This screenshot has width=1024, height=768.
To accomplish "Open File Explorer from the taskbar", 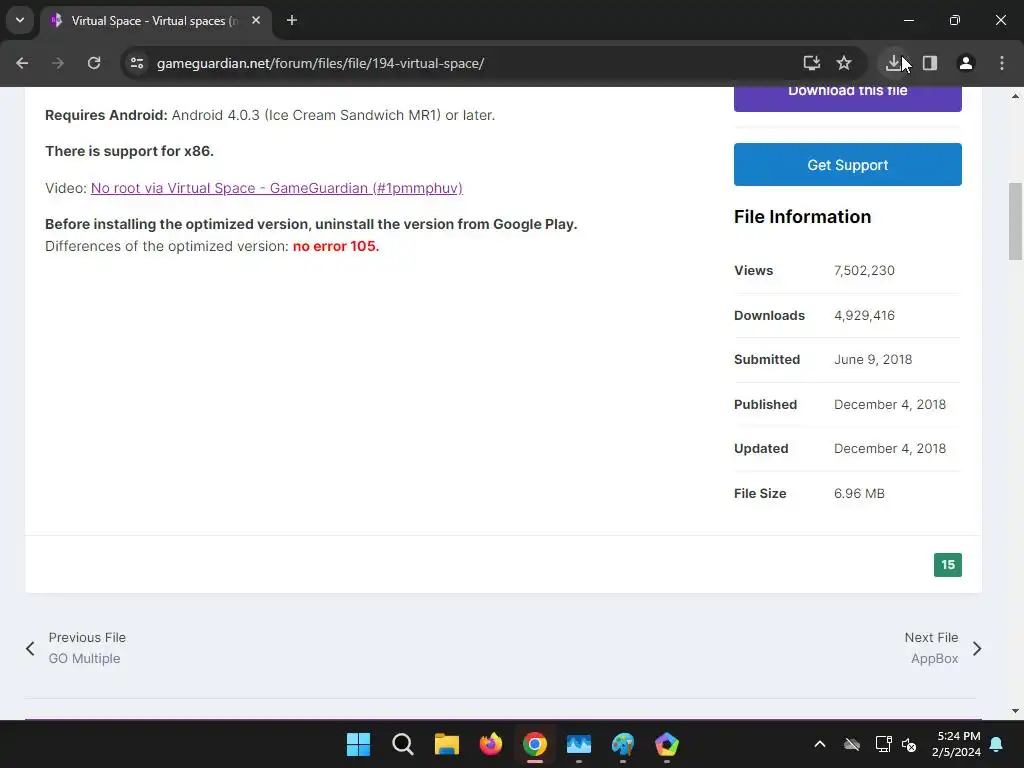I will coord(447,744).
